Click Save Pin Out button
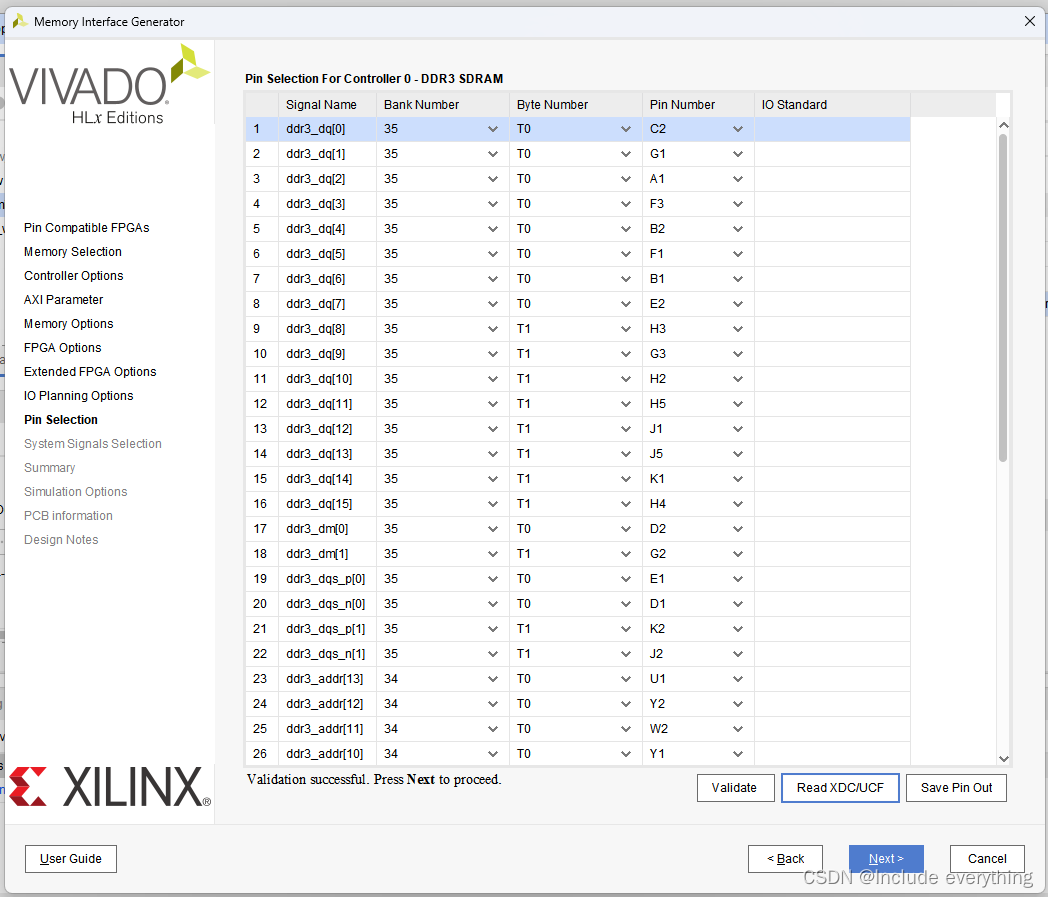The width and height of the screenshot is (1048, 897). coord(956,788)
